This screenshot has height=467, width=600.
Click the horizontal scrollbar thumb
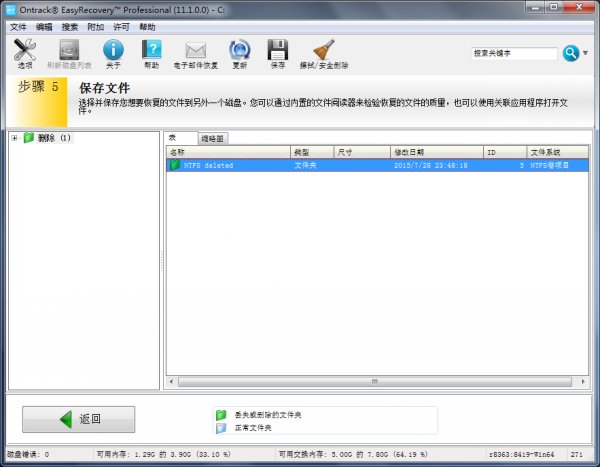point(375,382)
